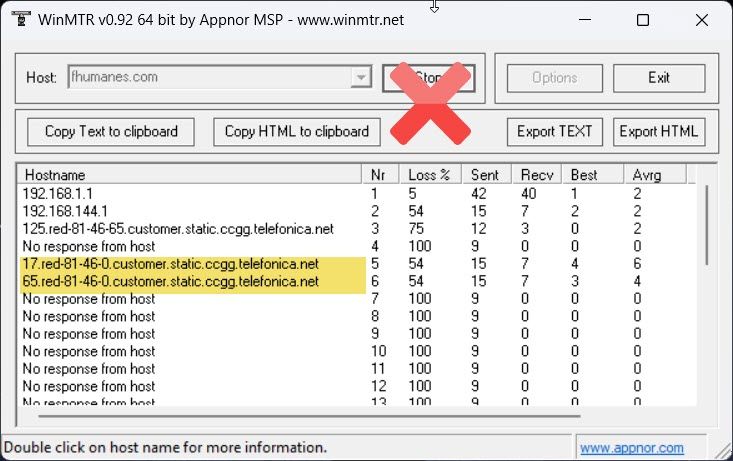Click the WinMTR application icon in title bar
The image size is (733, 461).
click(17, 20)
